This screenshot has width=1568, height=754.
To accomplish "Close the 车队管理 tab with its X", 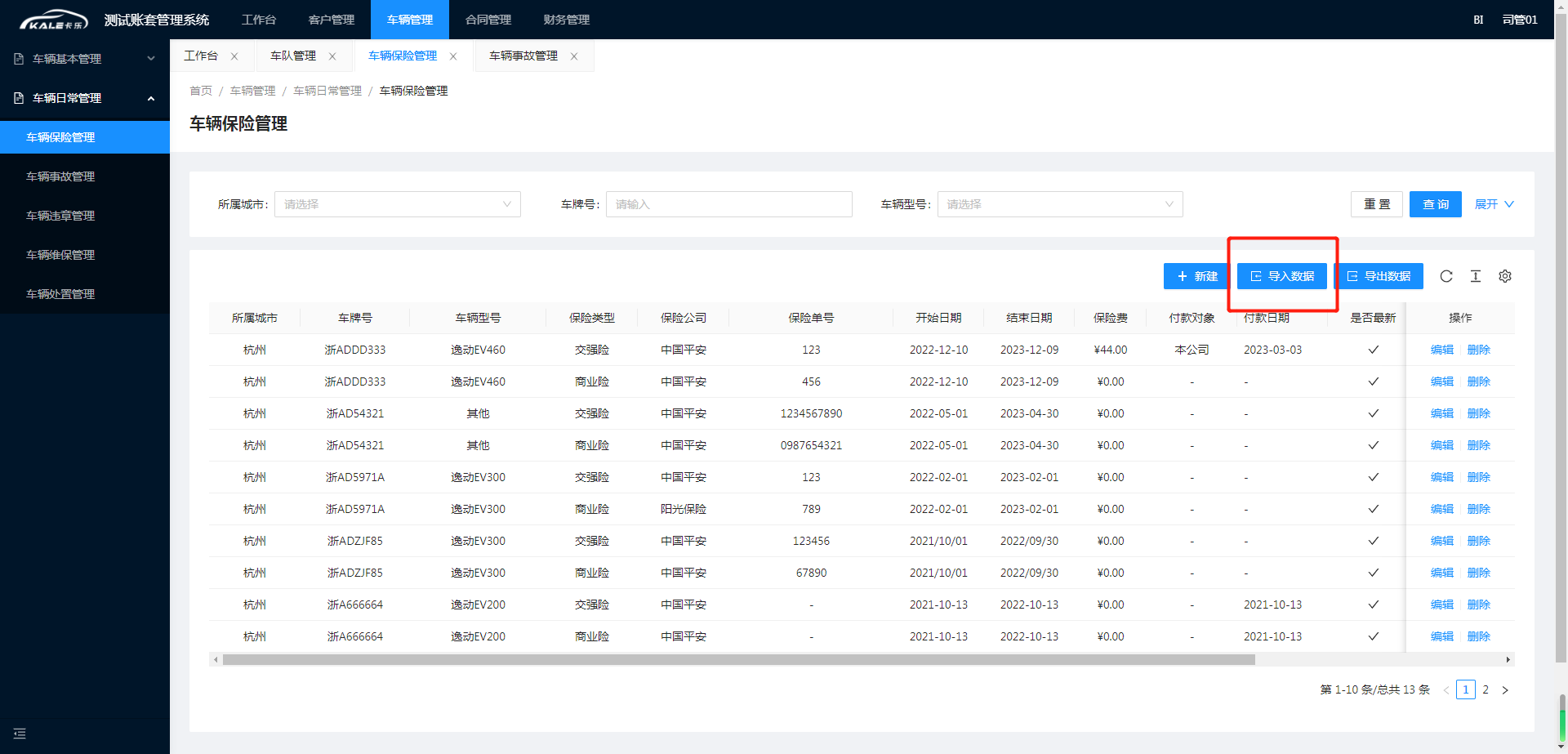I will pos(332,56).
